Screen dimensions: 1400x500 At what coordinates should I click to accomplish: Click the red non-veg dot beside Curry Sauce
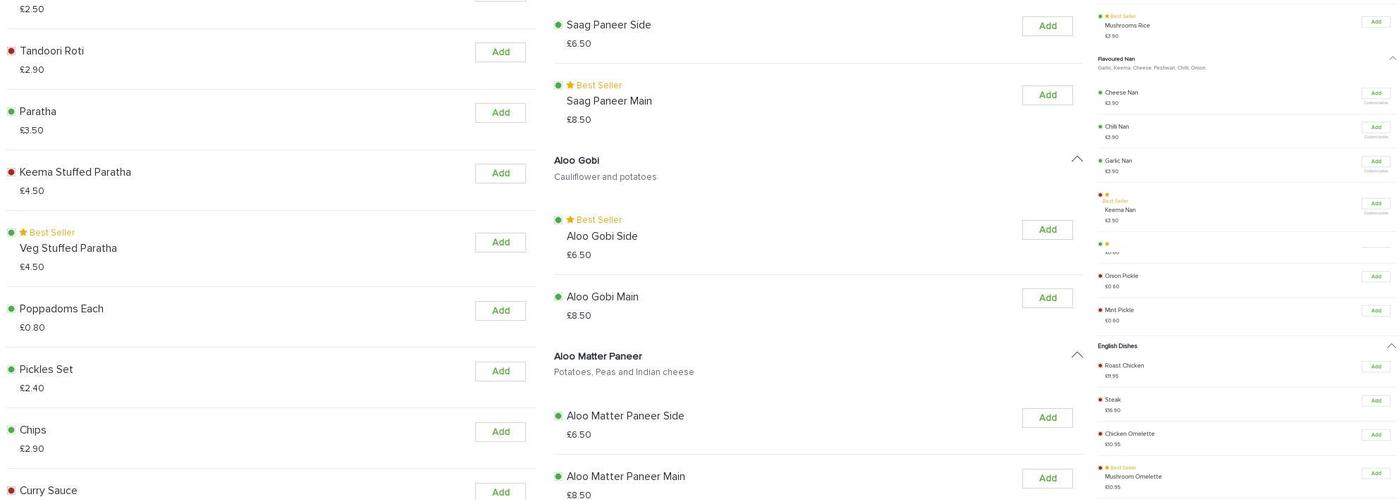(x=11, y=490)
